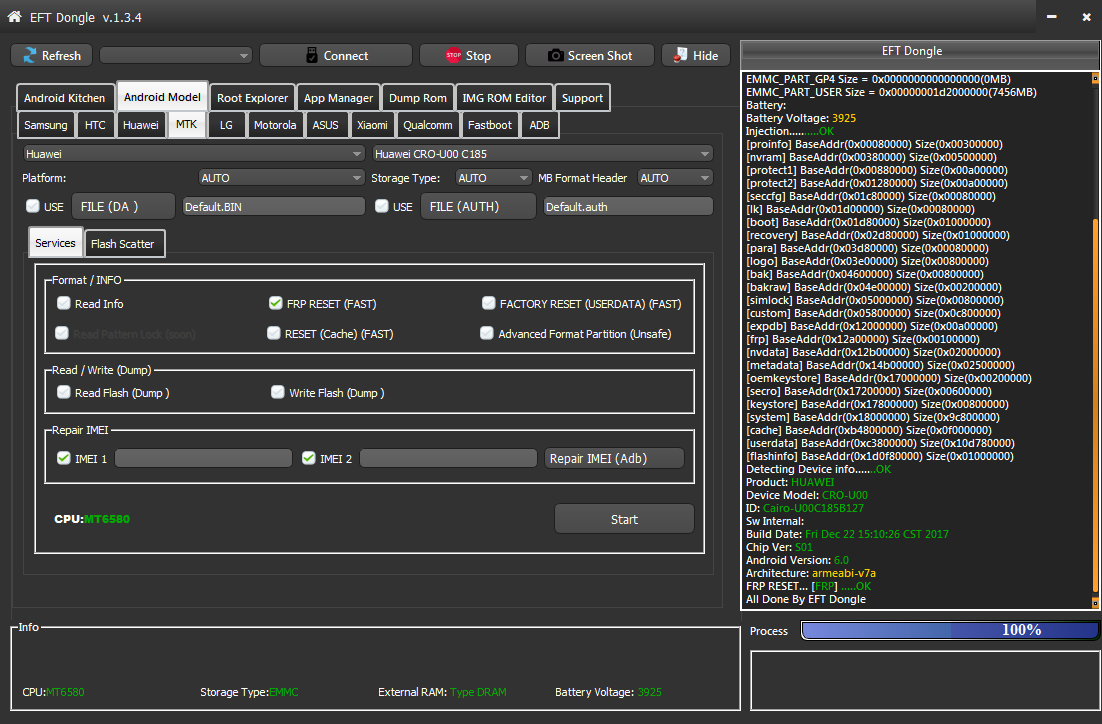
Task: Click 'Cairo-U00C185B127' ID in log
Action: point(813,508)
